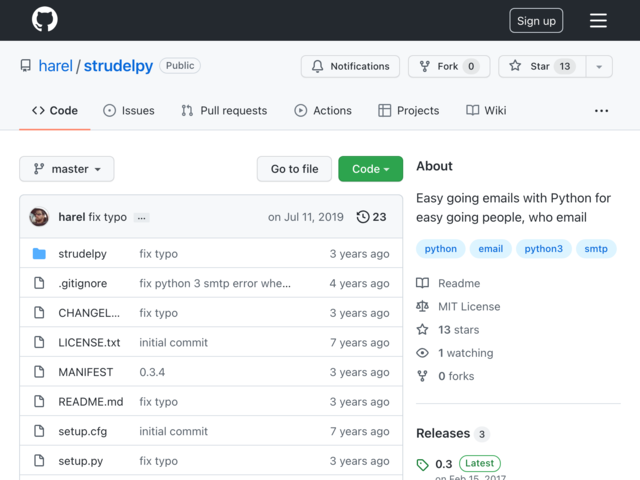
Task: Click the setup.cfg '7 years ago' timestamp
Action: [360, 431]
